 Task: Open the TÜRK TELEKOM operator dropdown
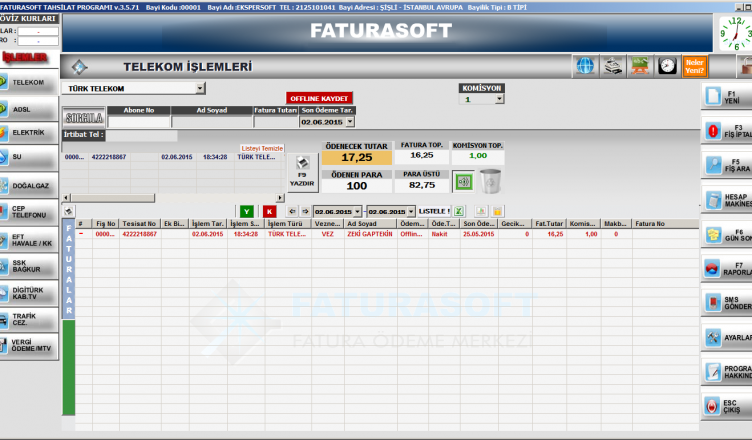200,88
